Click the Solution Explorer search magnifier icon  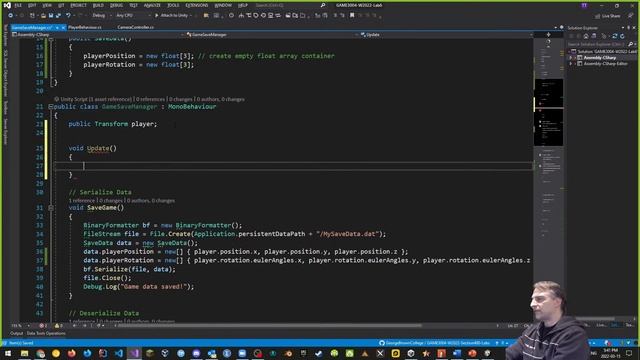(x=631, y=44)
